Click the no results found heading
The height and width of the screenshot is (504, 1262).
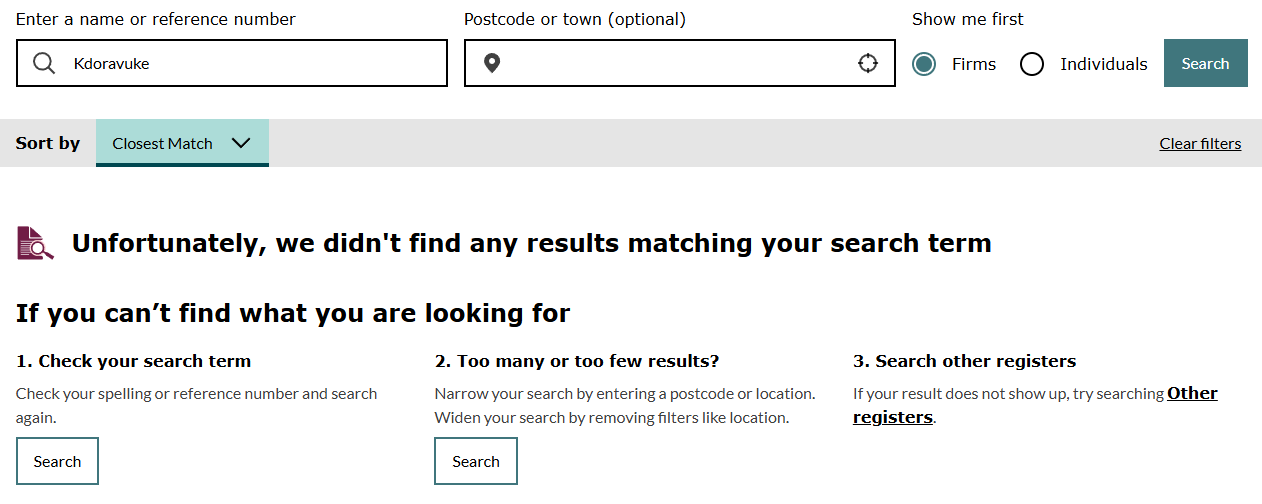pyautogui.click(x=531, y=243)
